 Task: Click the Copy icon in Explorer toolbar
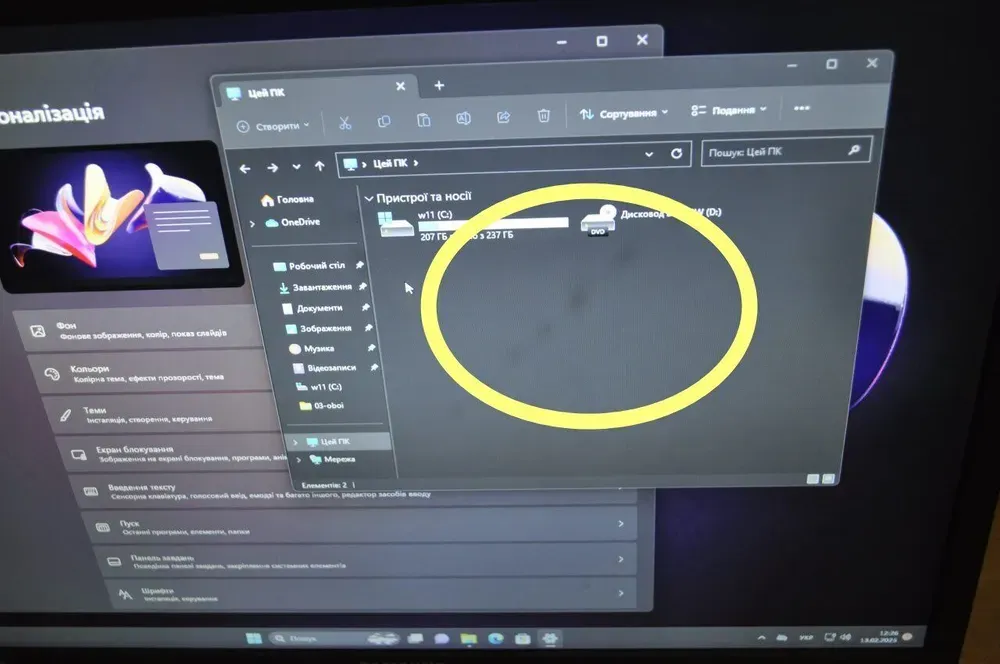[x=384, y=122]
